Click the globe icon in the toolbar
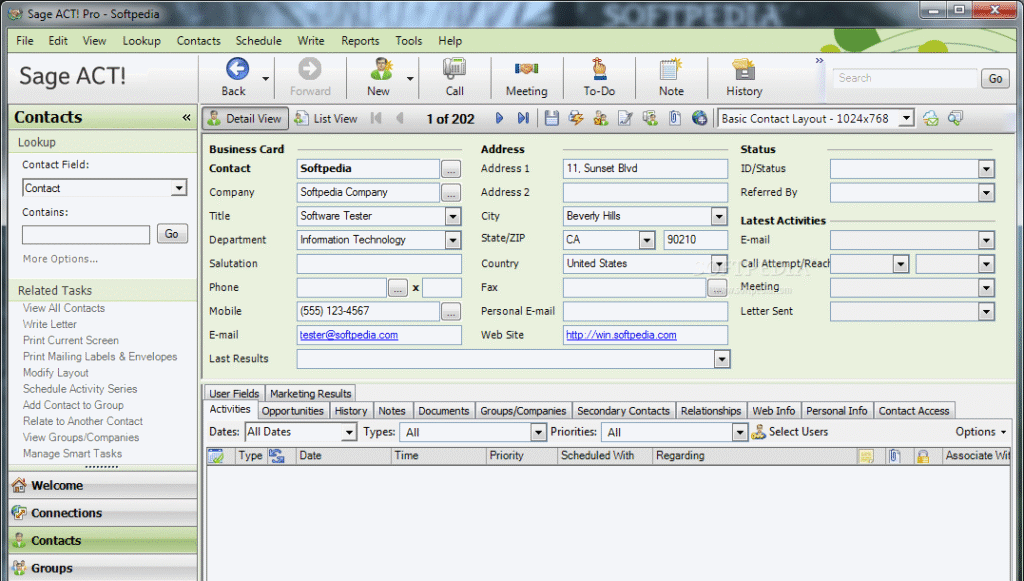This screenshot has width=1024, height=581. (699, 118)
